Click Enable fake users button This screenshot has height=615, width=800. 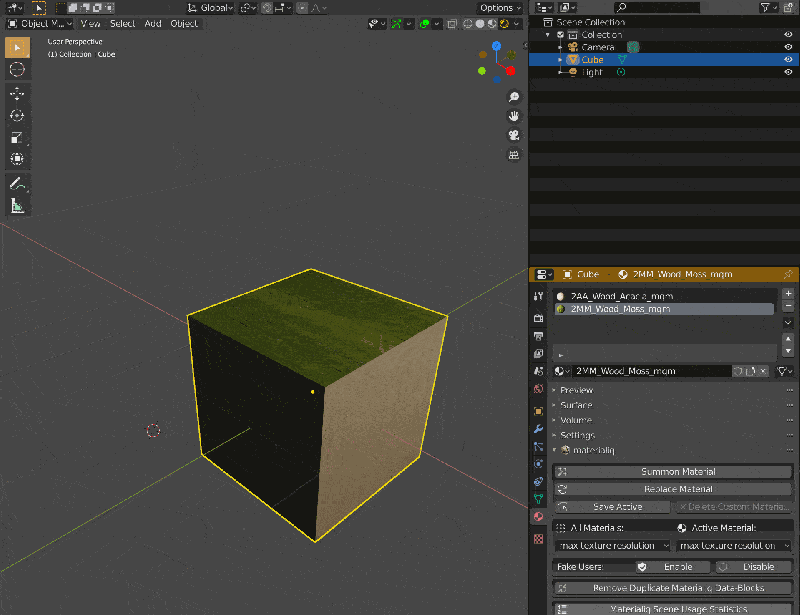(x=673, y=567)
